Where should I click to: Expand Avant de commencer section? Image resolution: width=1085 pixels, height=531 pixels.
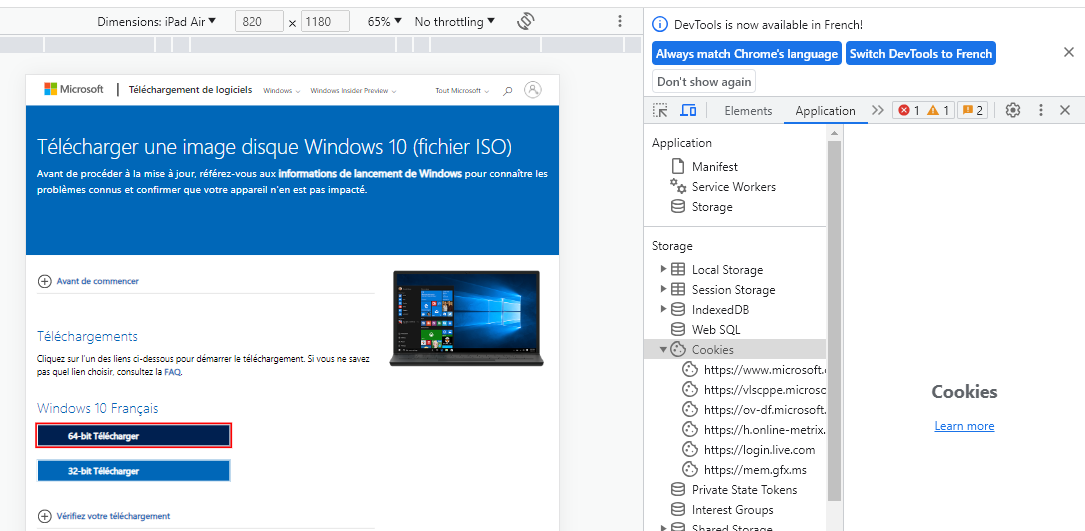[88, 281]
